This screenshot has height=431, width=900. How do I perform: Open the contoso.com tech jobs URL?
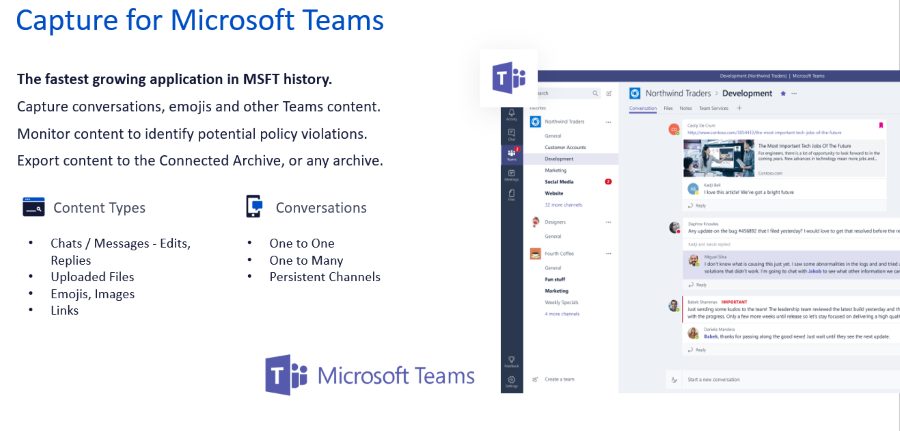click(764, 133)
